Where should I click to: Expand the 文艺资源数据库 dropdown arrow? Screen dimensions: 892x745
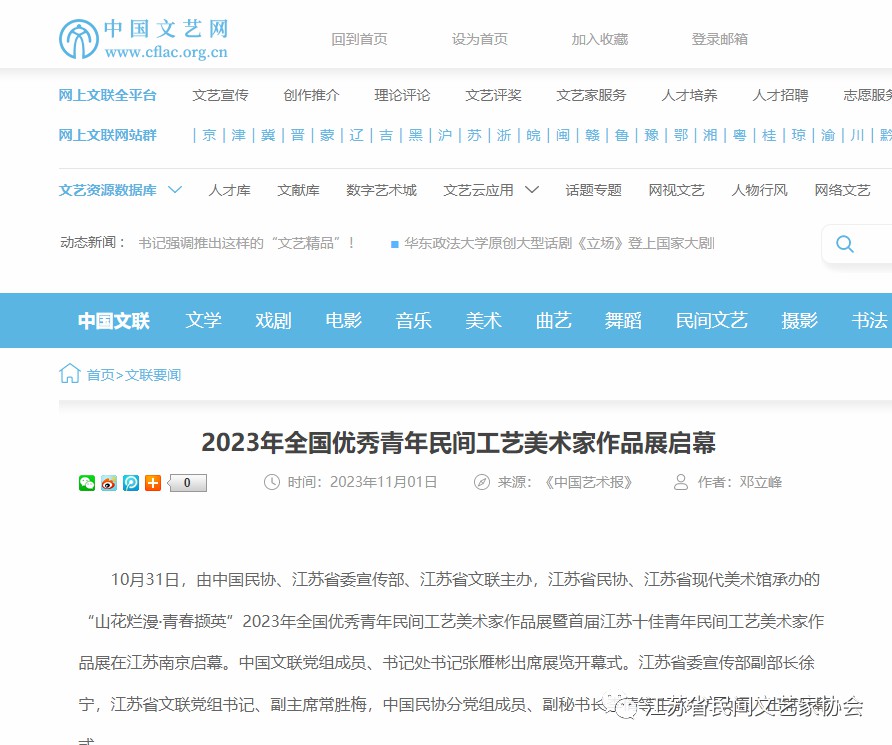click(x=175, y=189)
